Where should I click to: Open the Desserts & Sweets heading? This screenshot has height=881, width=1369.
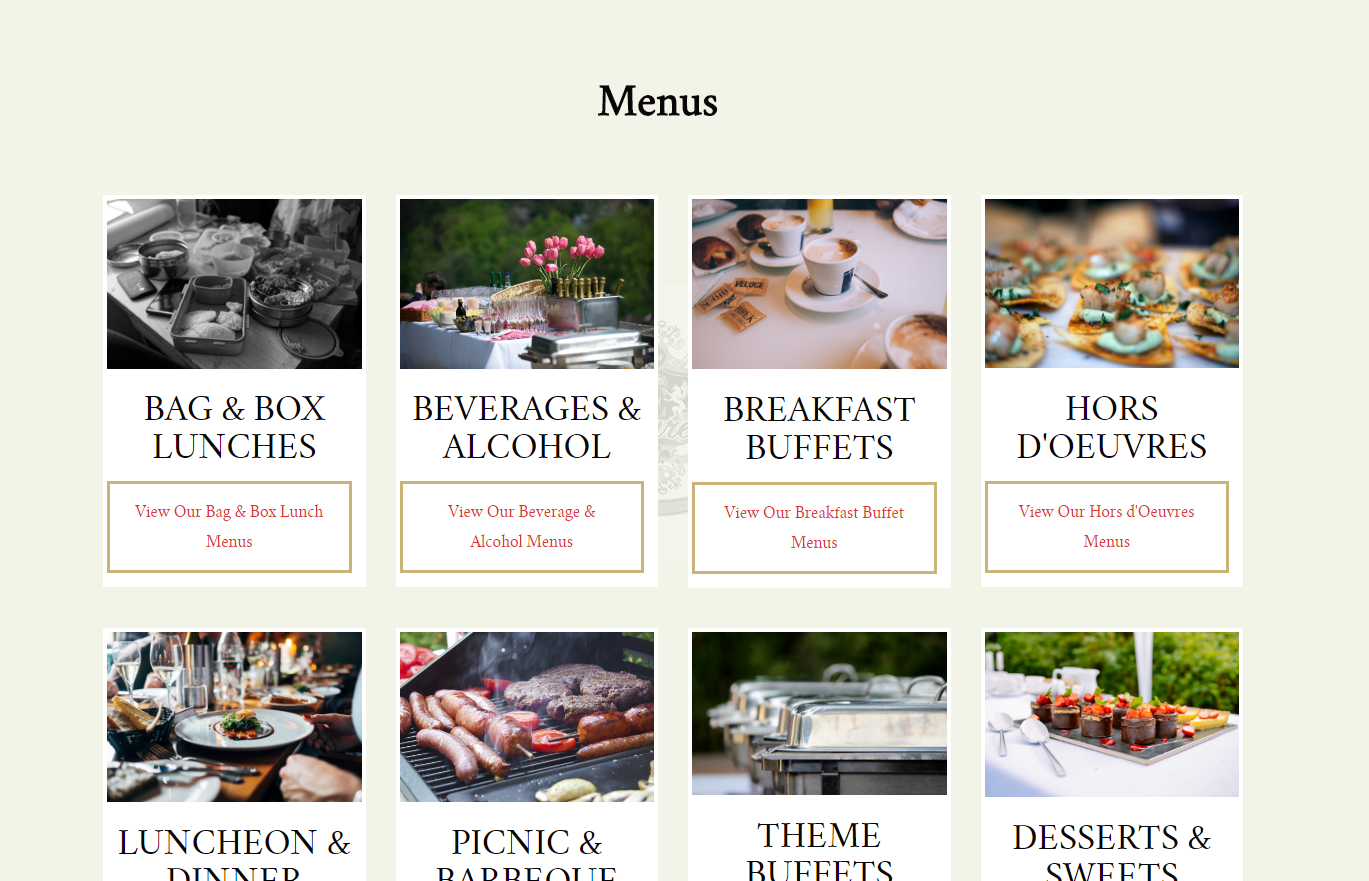coord(1112,850)
